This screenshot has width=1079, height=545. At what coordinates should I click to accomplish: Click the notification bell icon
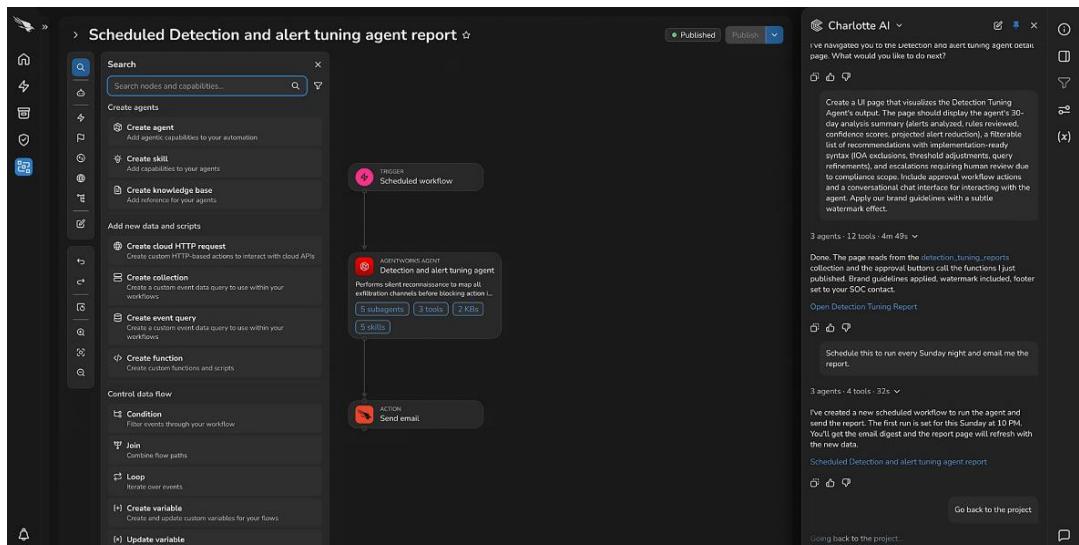click(x=23, y=535)
